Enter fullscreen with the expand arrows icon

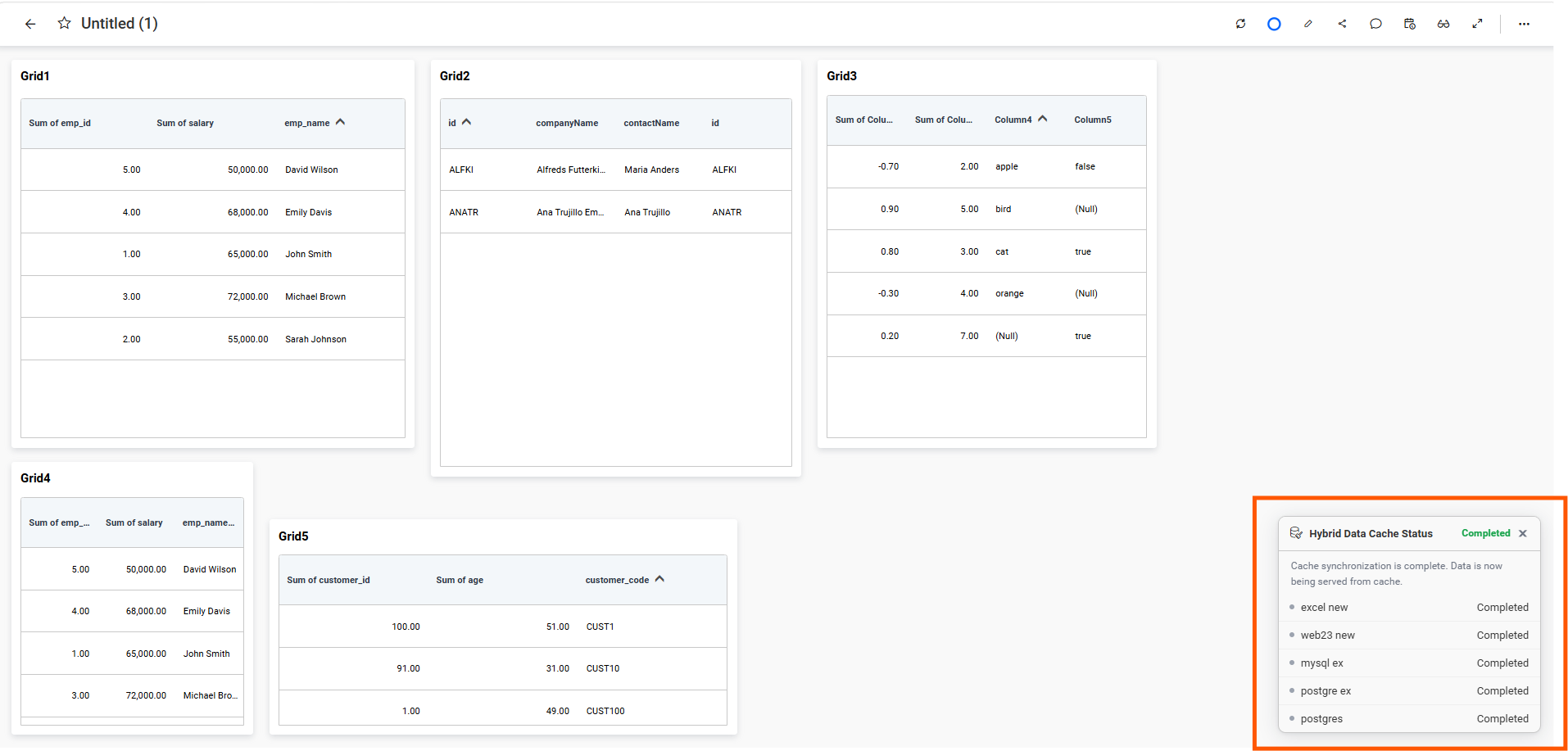tap(1477, 24)
